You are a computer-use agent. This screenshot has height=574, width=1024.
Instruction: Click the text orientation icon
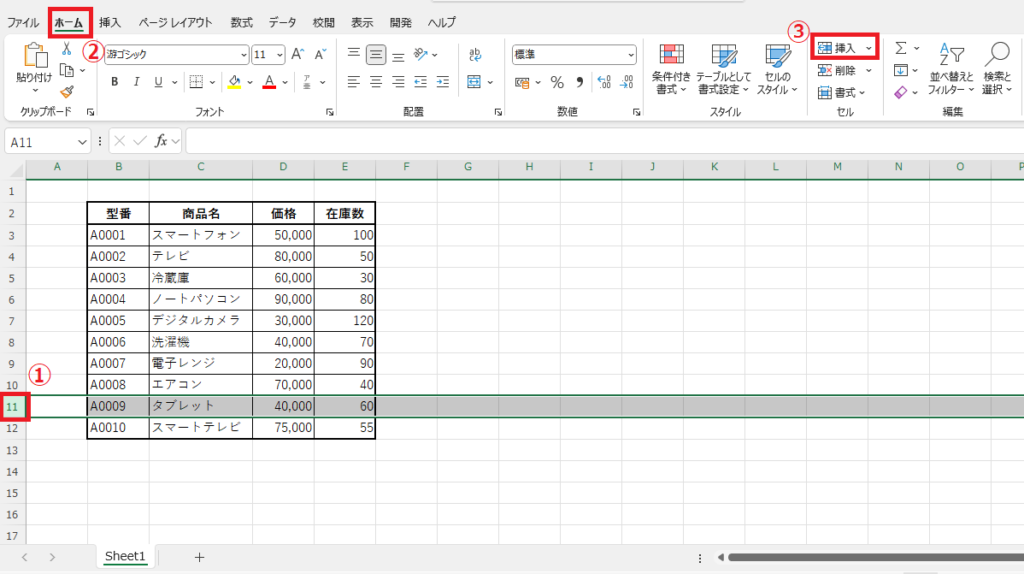coord(421,54)
